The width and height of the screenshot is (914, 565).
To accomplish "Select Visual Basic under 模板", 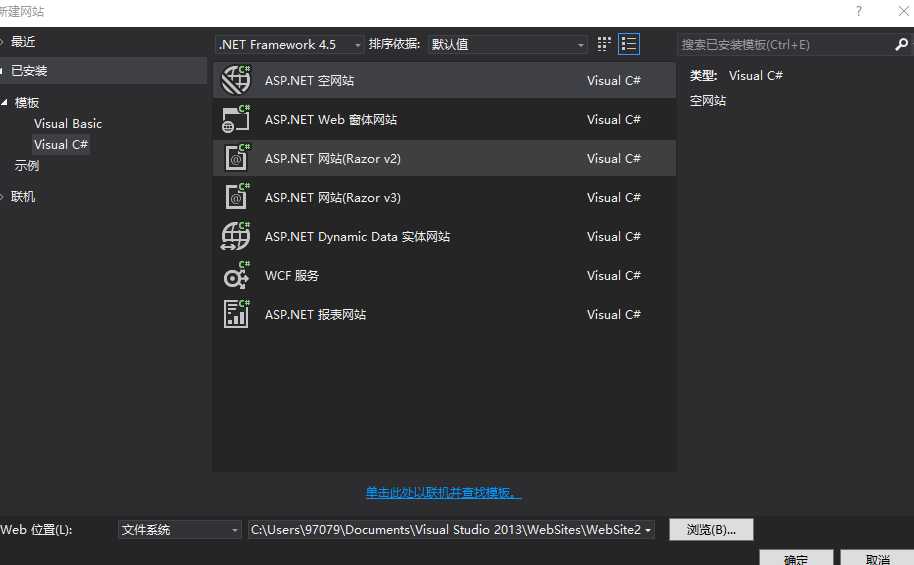I will (x=68, y=124).
